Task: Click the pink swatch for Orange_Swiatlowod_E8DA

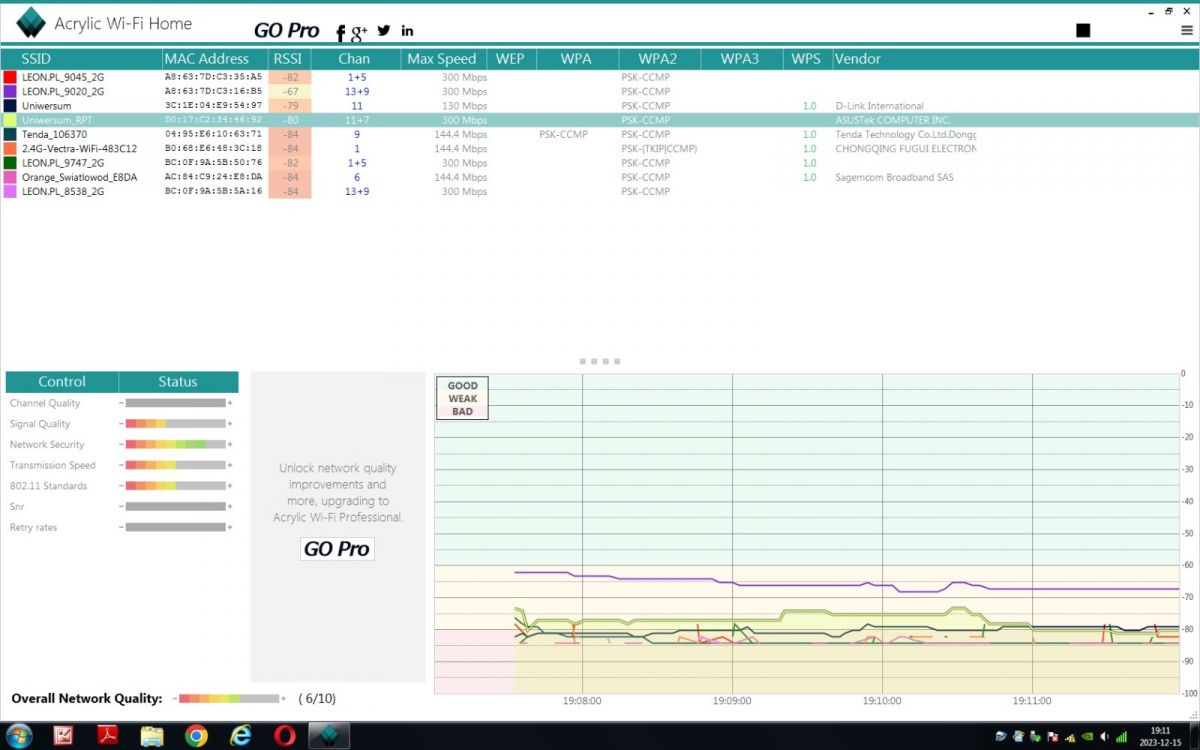Action: point(10,177)
